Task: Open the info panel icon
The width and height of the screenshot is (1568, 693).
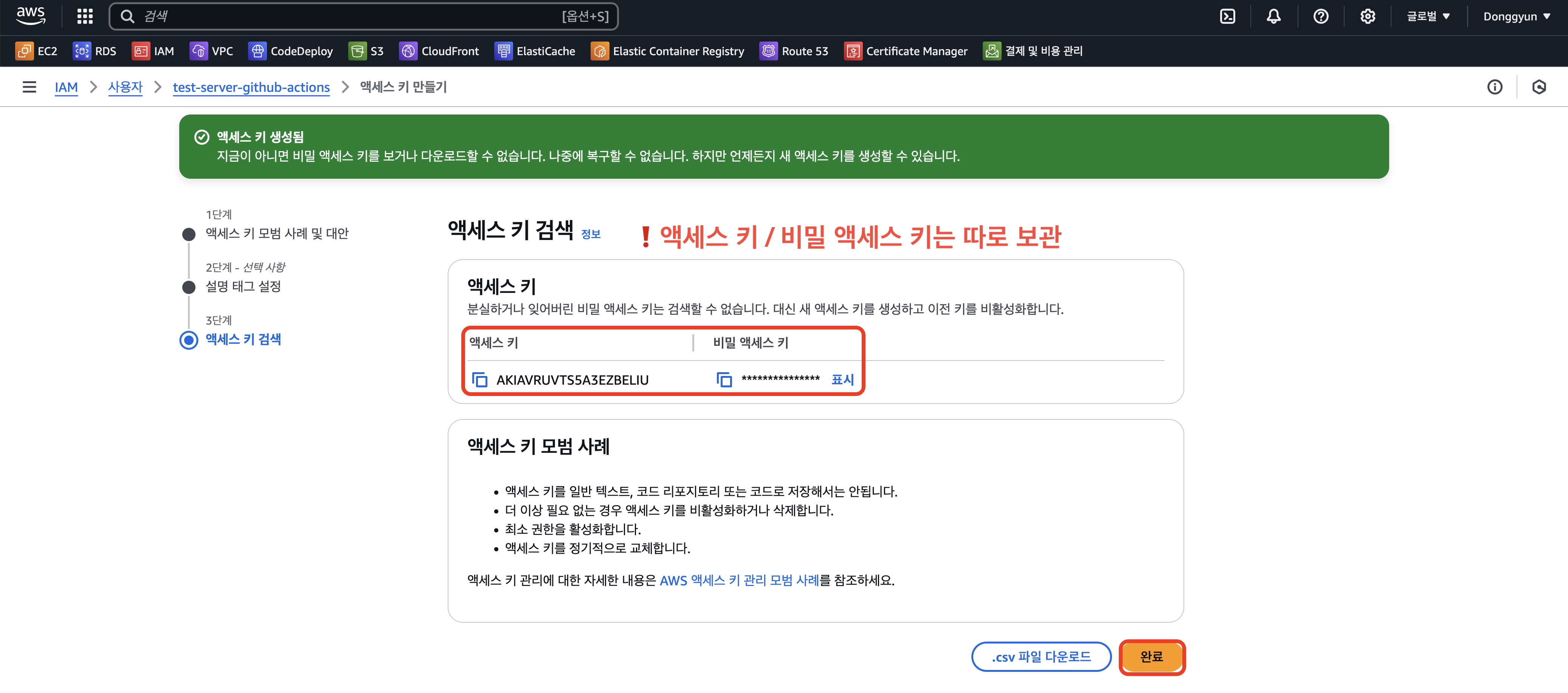Action: pos(1494,87)
